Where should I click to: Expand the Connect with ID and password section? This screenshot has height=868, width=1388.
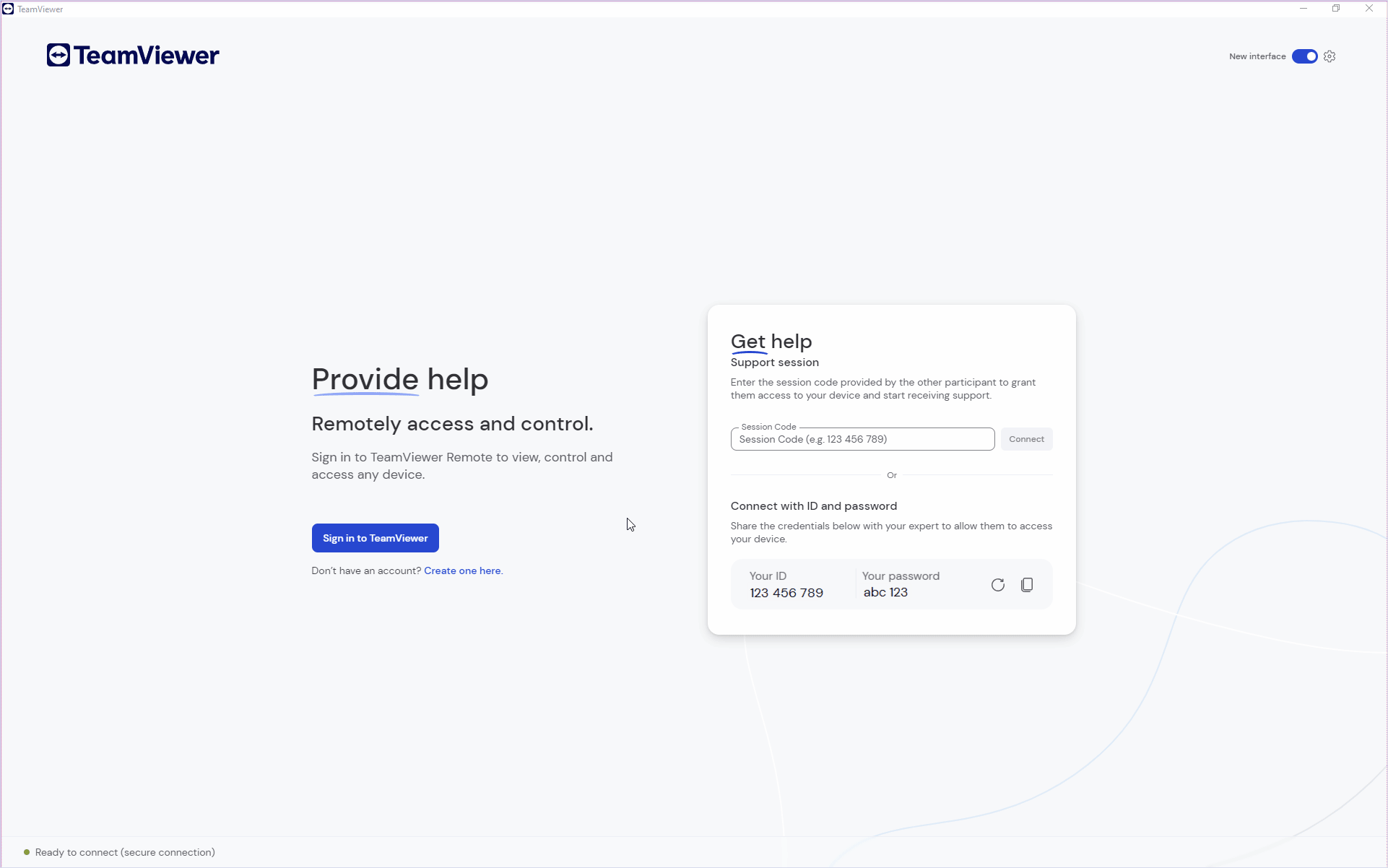pyautogui.click(x=814, y=505)
